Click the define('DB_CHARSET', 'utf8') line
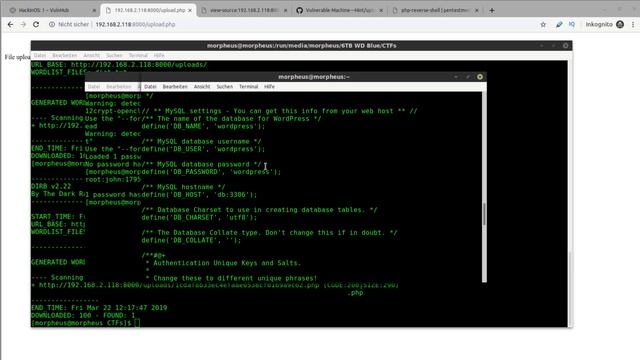The height and width of the screenshot is (360, 640). click(199, 218)
